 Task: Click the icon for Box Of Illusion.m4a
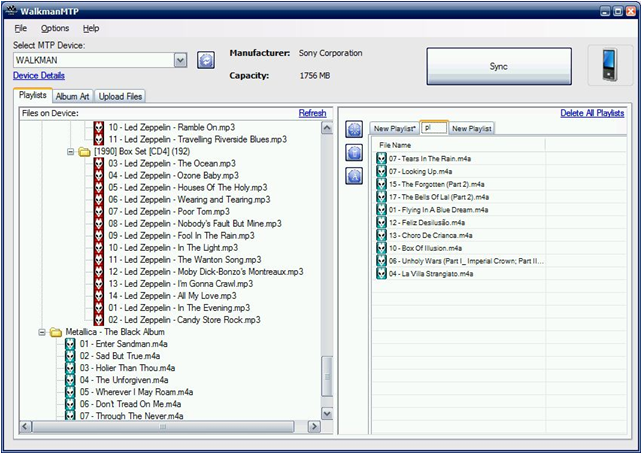381,248
